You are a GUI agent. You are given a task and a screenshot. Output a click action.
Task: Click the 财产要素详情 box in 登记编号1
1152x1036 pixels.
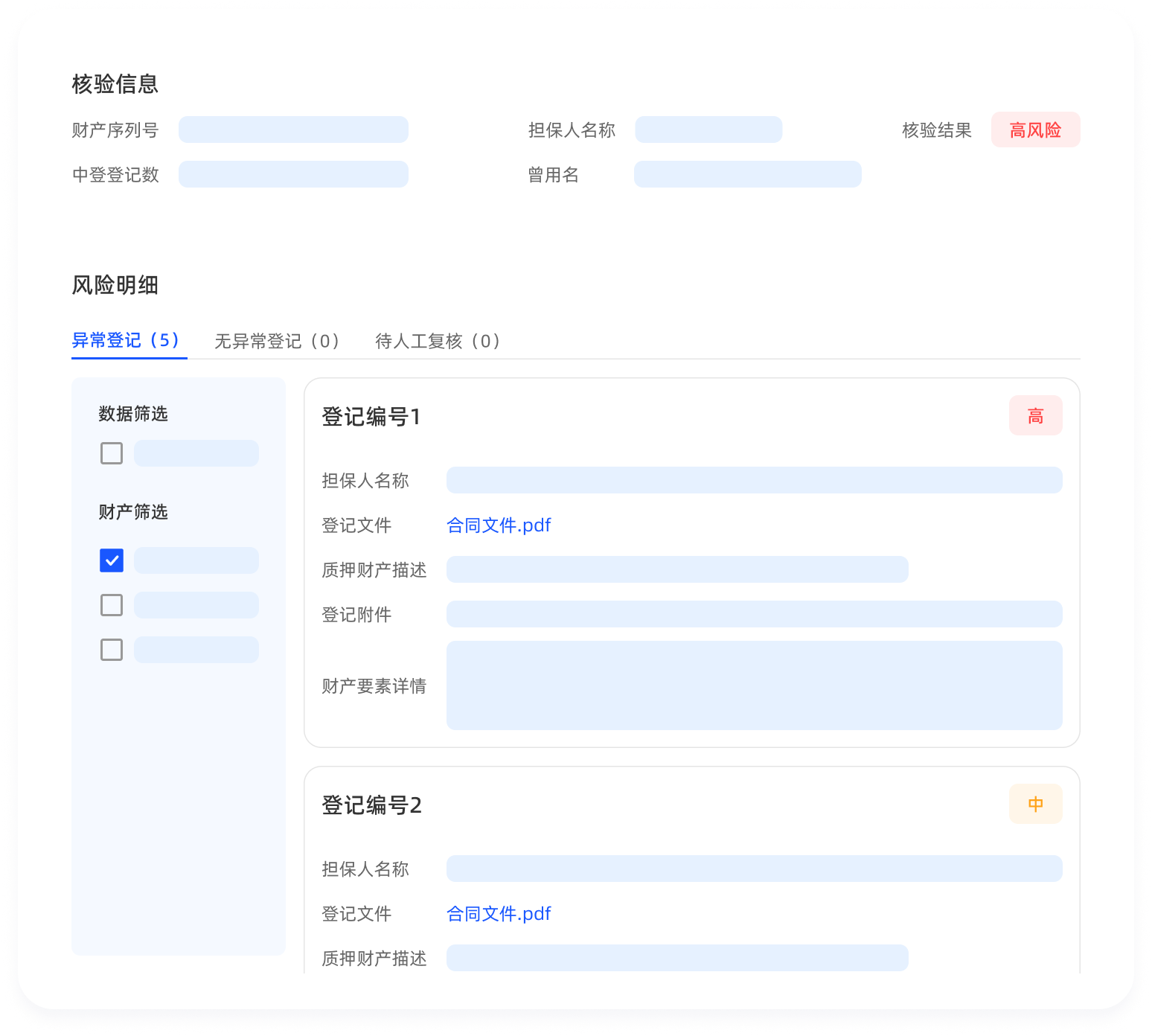[x=754, y=685]
